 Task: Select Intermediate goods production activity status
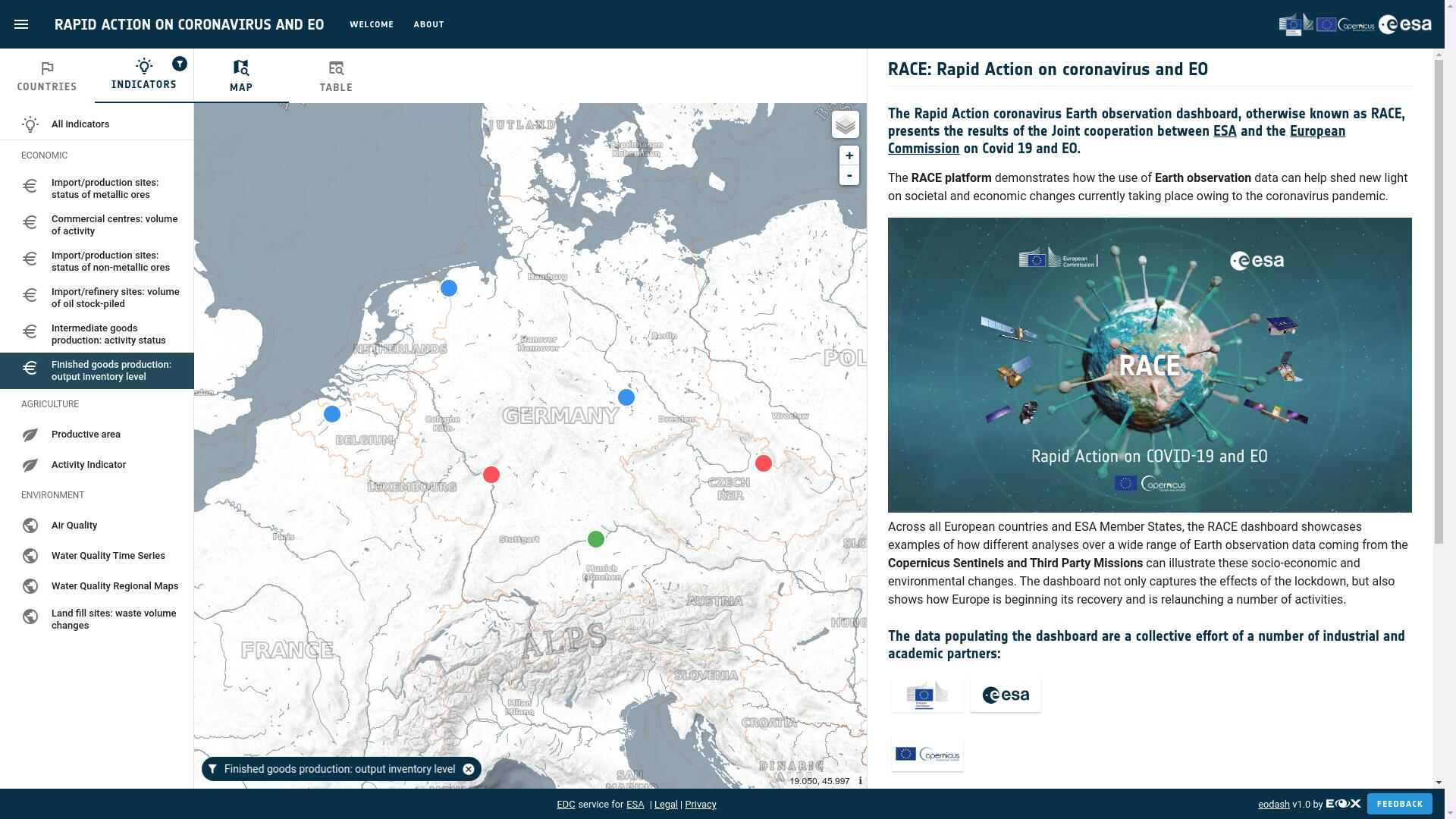[97, 334]
